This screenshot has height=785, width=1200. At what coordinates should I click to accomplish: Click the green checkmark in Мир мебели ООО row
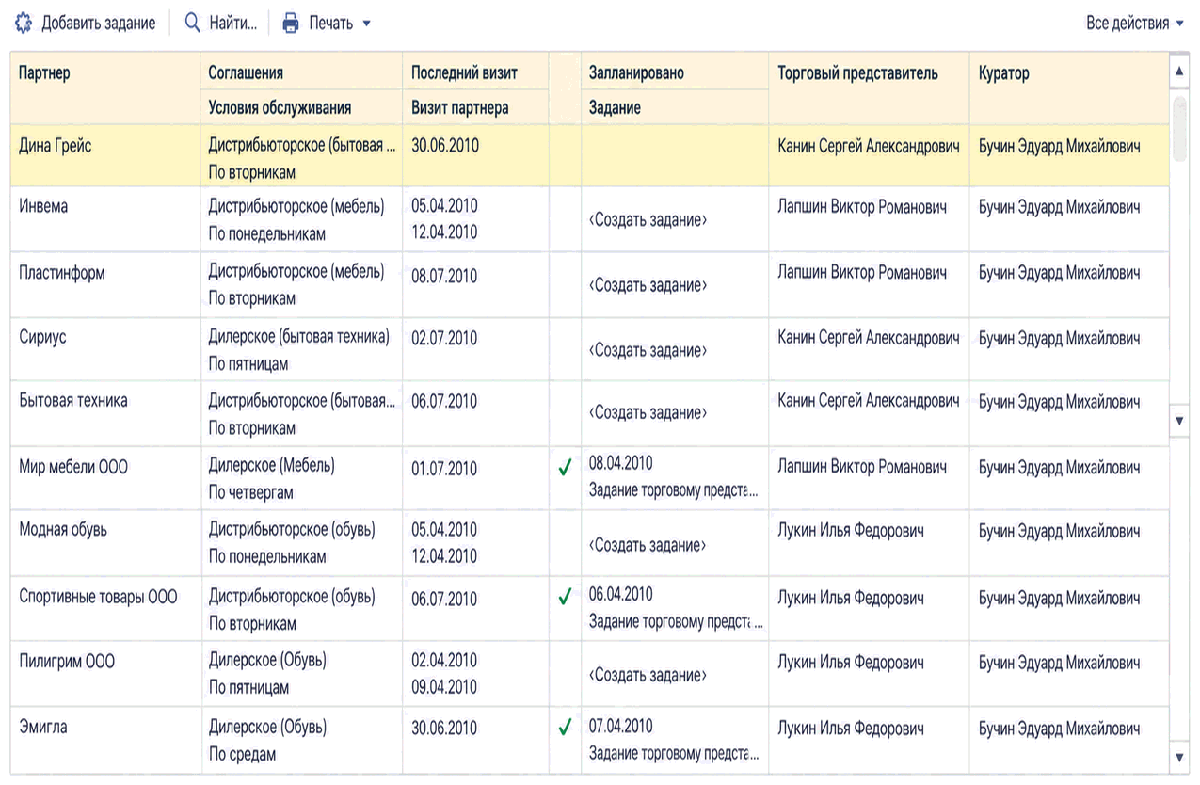(565, 468)
